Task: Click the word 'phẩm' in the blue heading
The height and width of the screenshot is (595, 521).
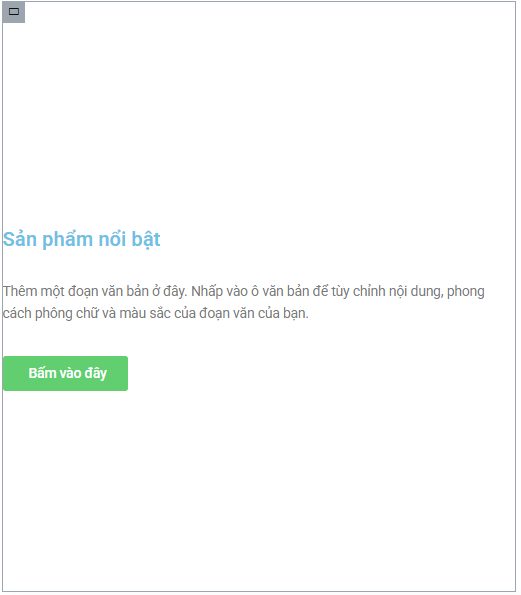Action: [68, 240]
